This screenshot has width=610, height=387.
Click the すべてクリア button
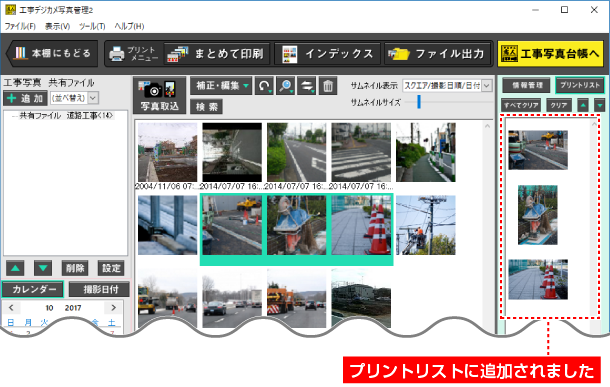click(521, 105)
